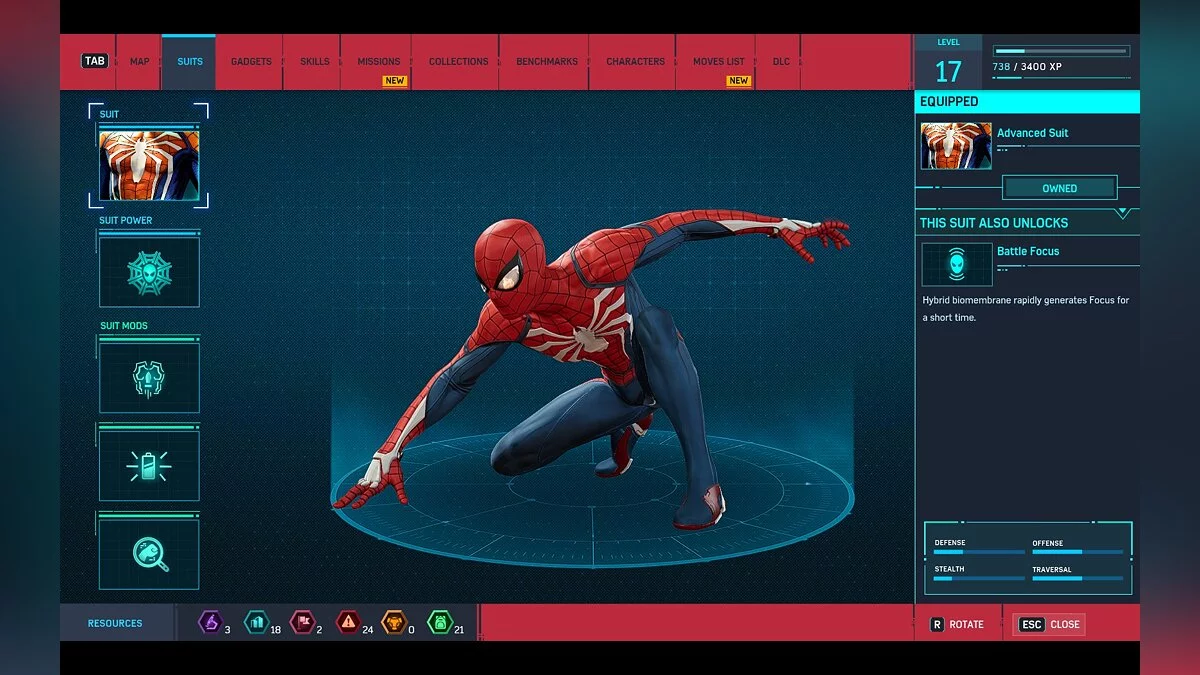This screenshot has width=1200, height=675.
Task: Open the SKILLS tab
Action: 313,61
